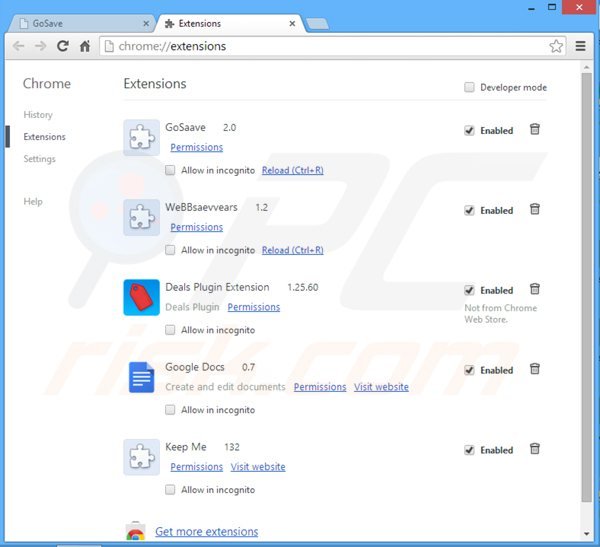Viewport: 600px width, 547px height.
Task: Click the Keep Me puzzle icon
Action: click(142, 457)
